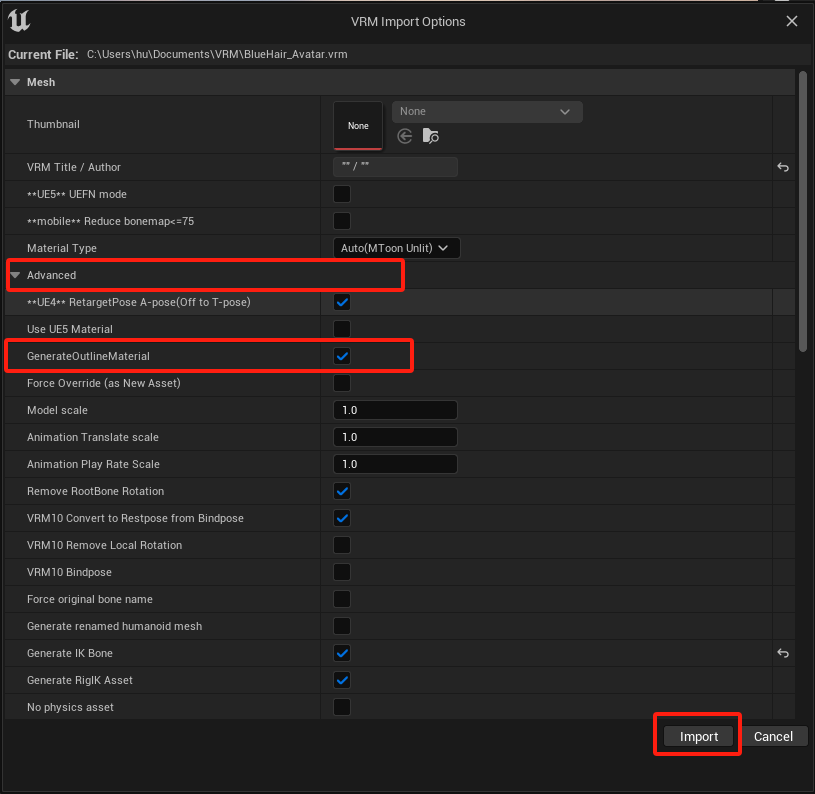The height and width of the screenshot is (794, 815).
Task: Click the use selected asset arrow icon
Action: click(405, 136)
